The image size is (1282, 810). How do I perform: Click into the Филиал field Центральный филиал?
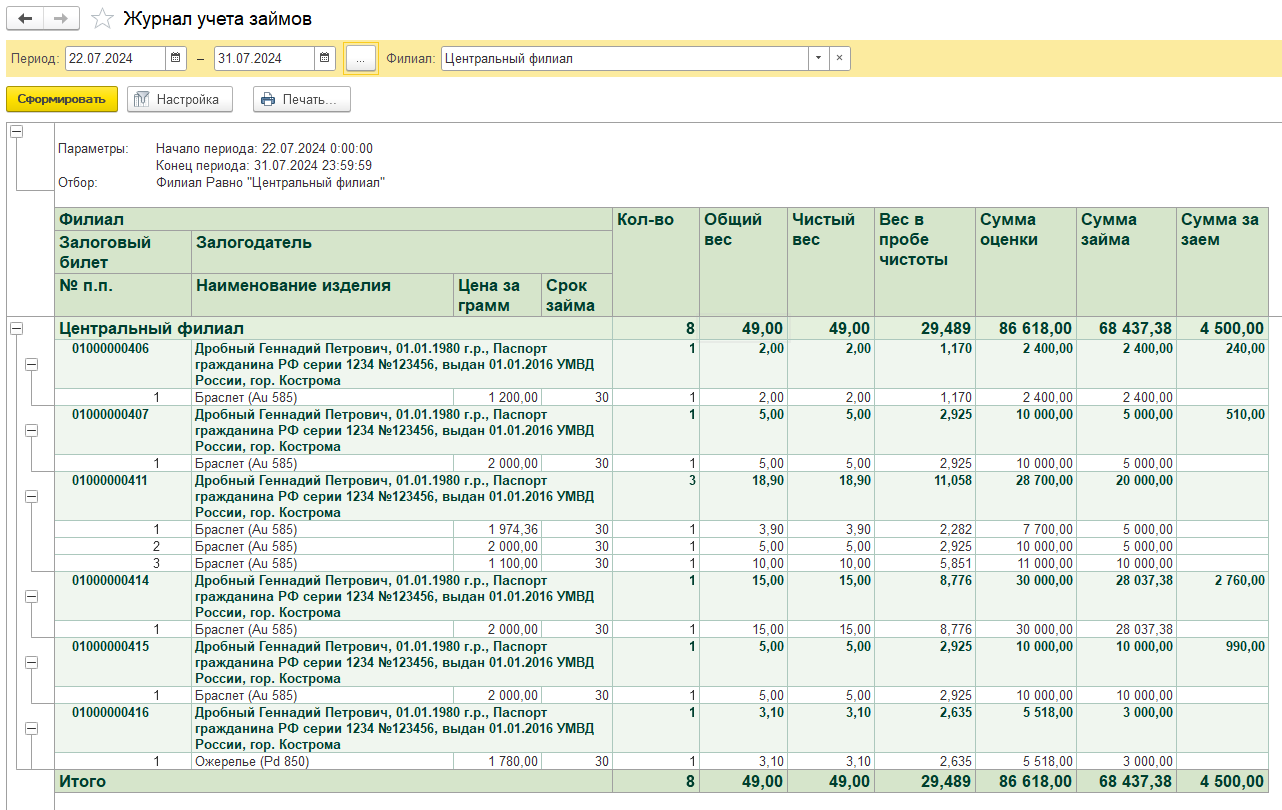click(625, 58)
